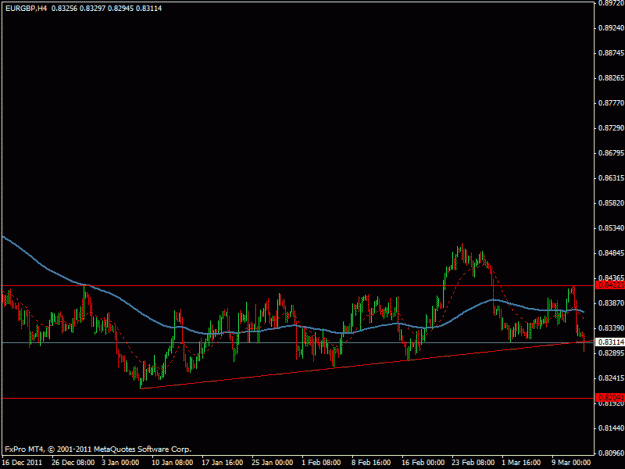Click the EURGBP,H4 symbol title
This screenshot has height=469, width=625.
(26, 8)
